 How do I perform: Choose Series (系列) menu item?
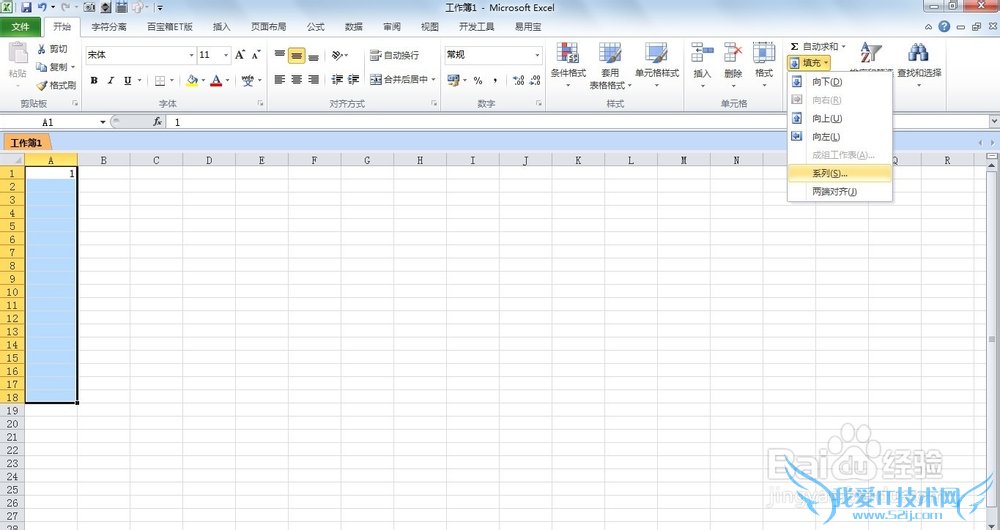[840, 173]
